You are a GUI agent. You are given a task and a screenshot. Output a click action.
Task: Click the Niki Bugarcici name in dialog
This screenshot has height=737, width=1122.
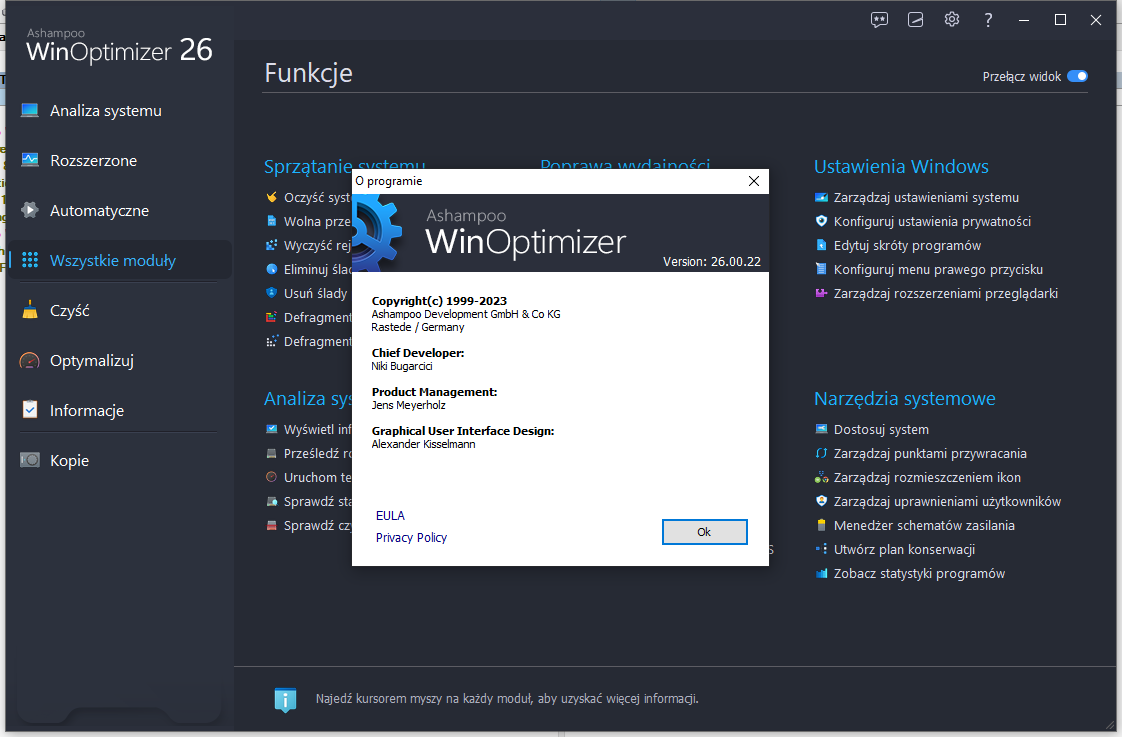[402, 366]
